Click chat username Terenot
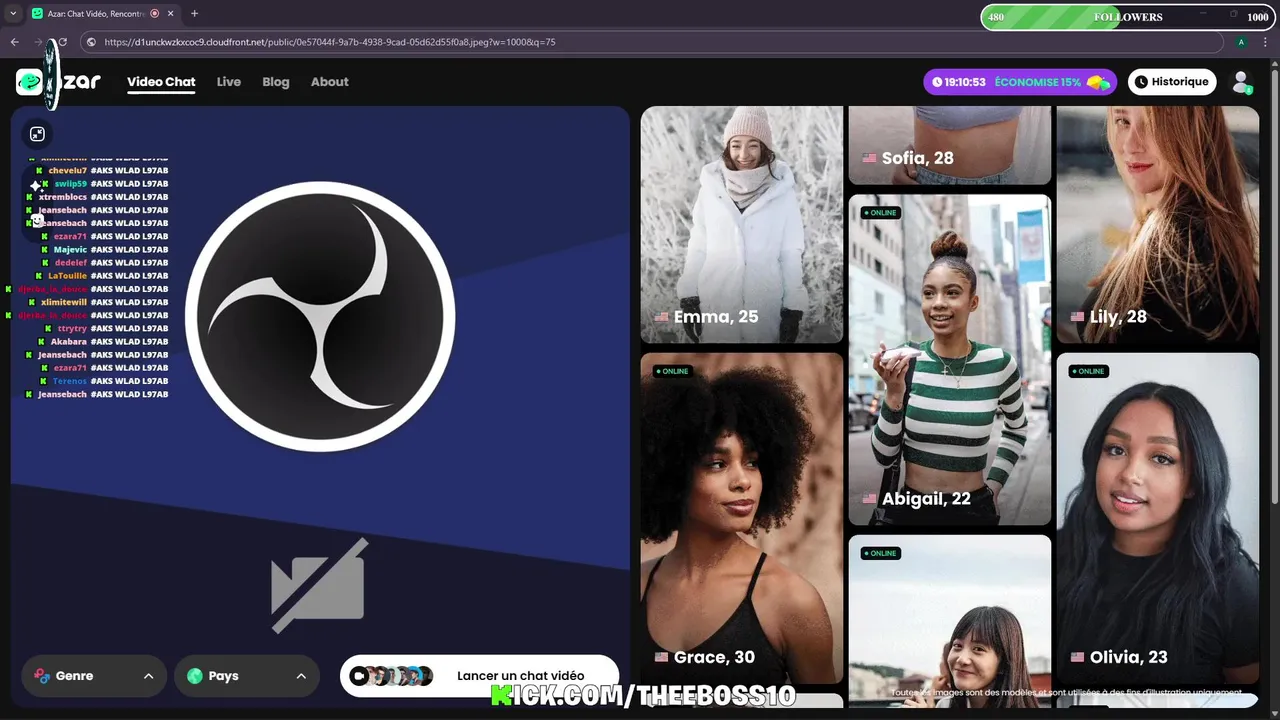 point(70,381)
